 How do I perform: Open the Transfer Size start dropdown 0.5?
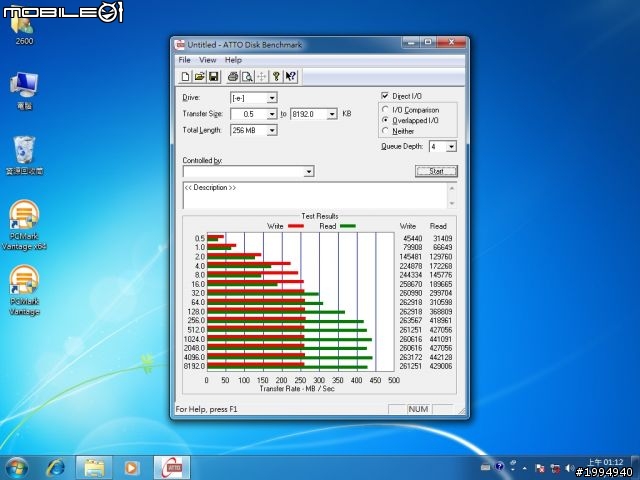tap(272, 114)
